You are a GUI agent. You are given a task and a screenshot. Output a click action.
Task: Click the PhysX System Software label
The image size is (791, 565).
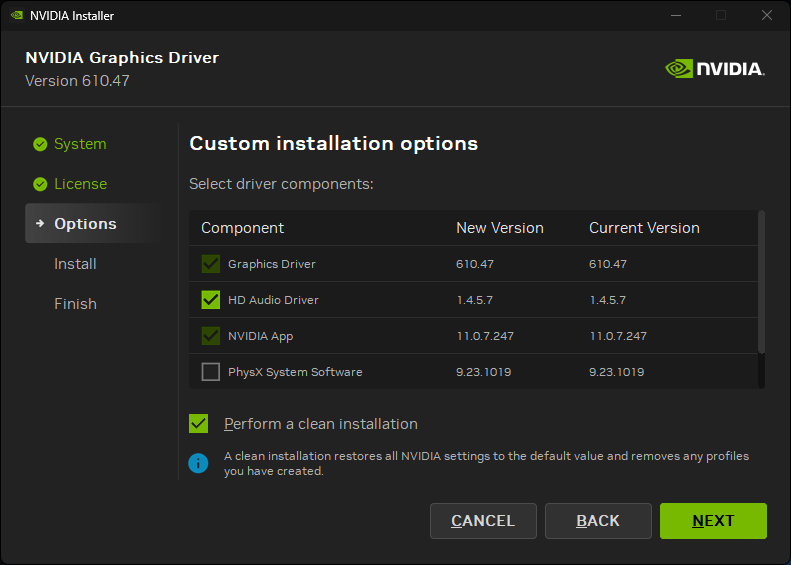pos(295,372)
